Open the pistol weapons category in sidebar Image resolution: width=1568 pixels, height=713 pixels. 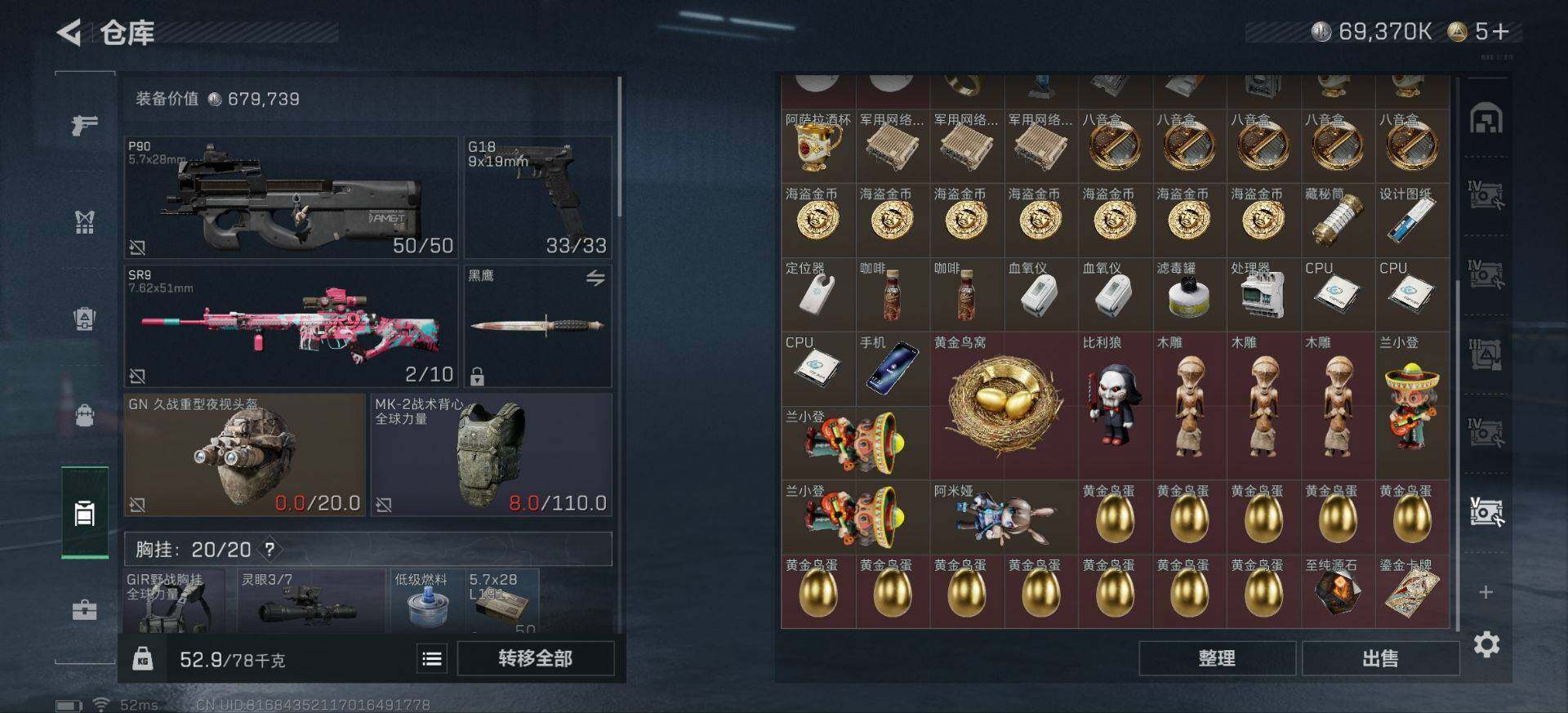coord(84,124)
